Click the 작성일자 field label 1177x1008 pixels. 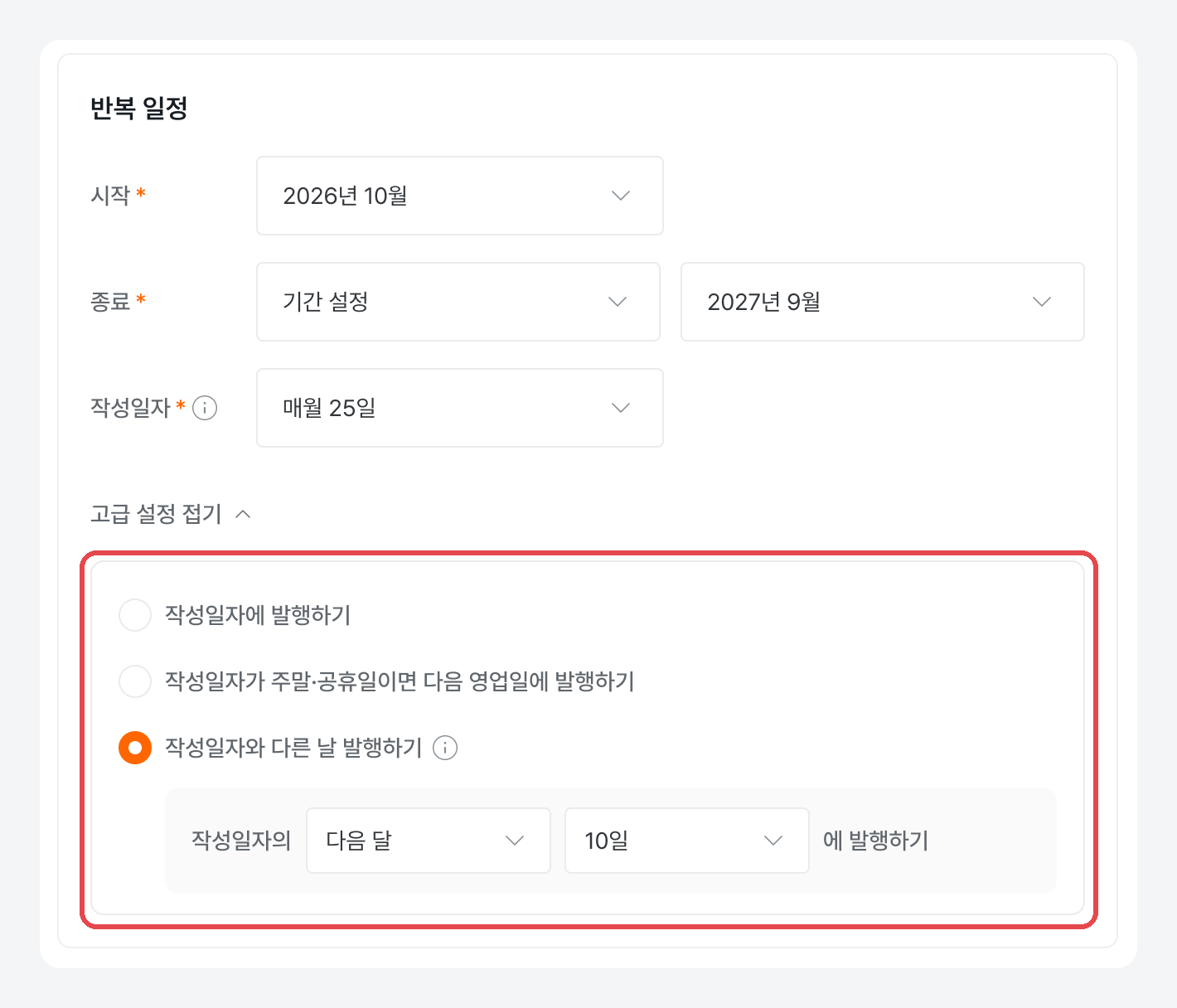click(x=130, y=408)
